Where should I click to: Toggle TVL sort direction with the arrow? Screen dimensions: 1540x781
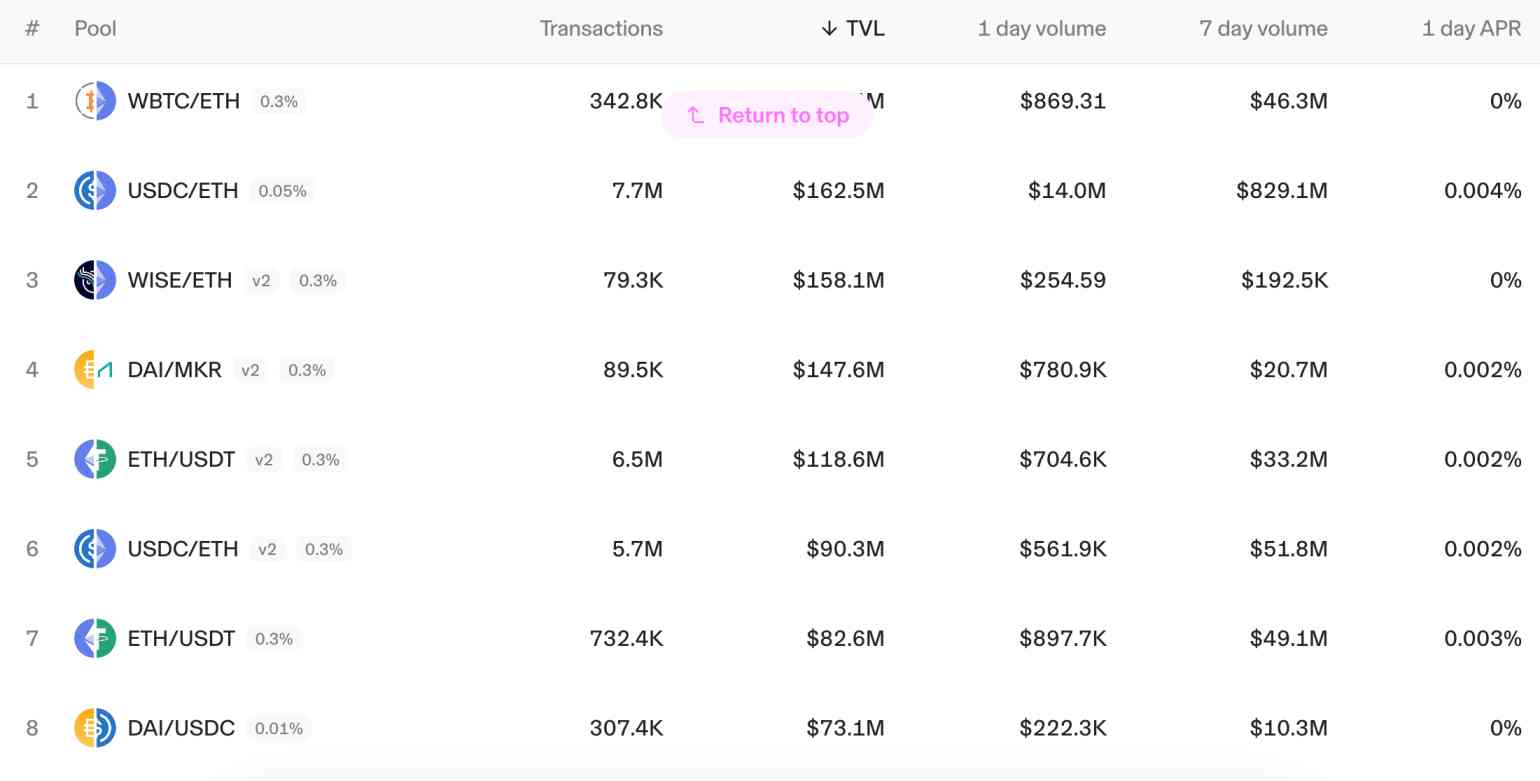pyautogui.click(x=827, y=28)
